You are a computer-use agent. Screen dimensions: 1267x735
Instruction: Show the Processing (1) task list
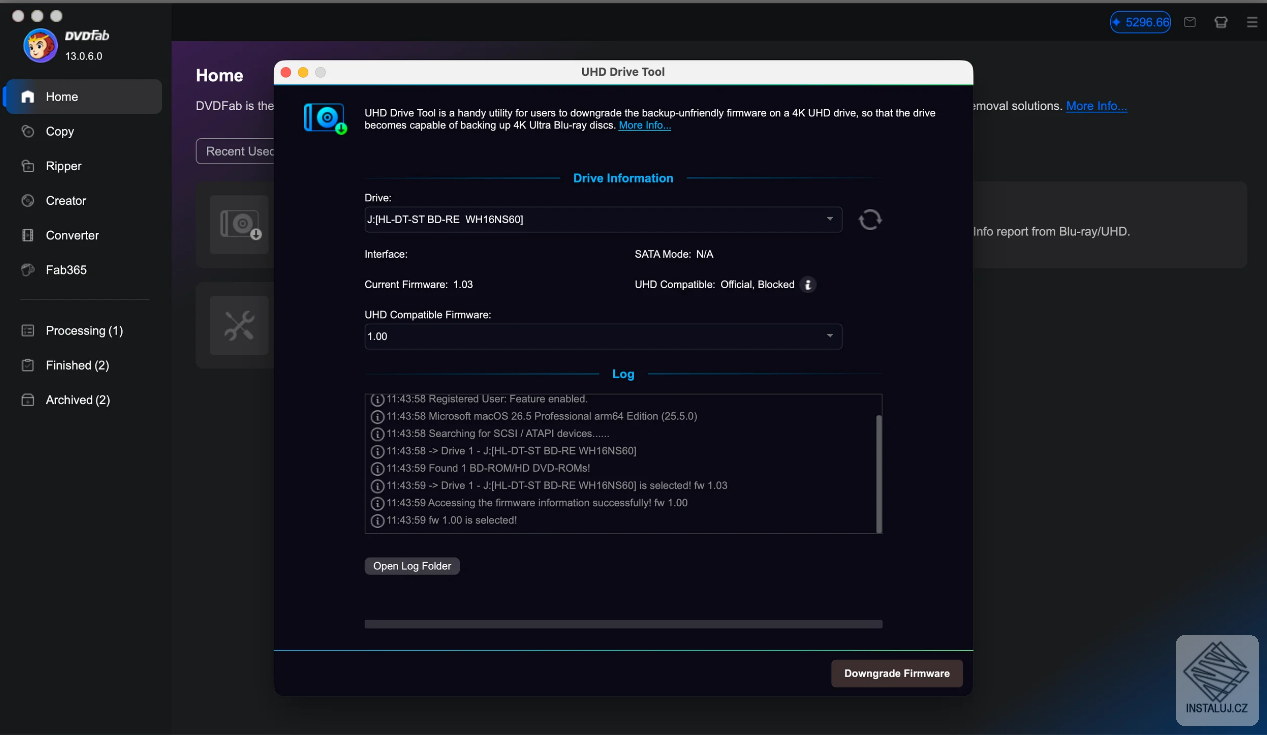coord(83,331)
